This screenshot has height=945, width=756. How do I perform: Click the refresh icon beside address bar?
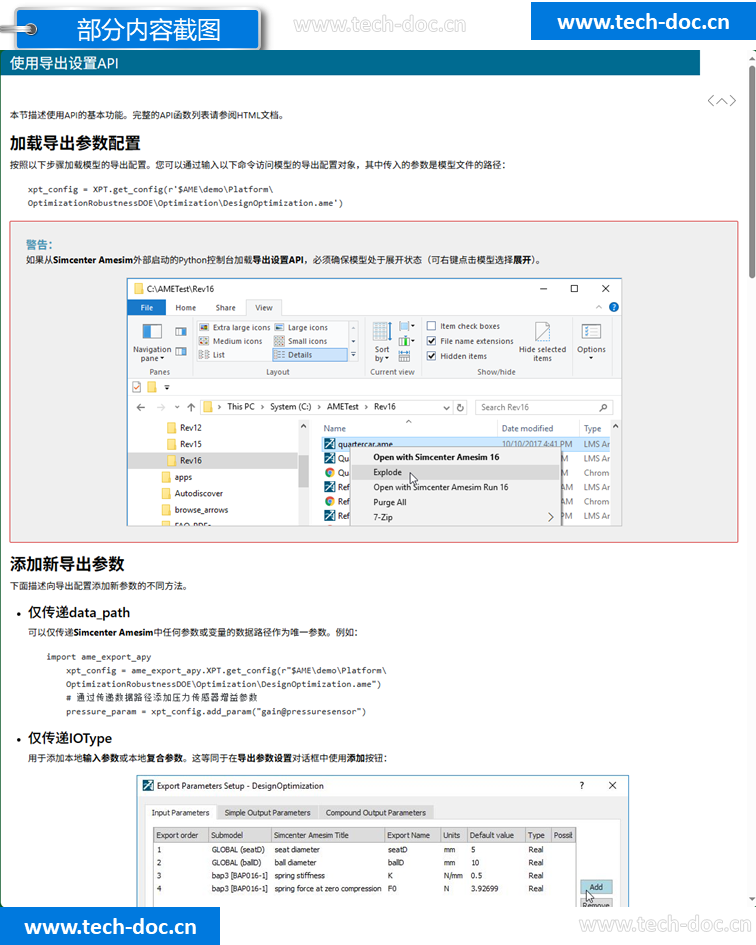point(460,407)
